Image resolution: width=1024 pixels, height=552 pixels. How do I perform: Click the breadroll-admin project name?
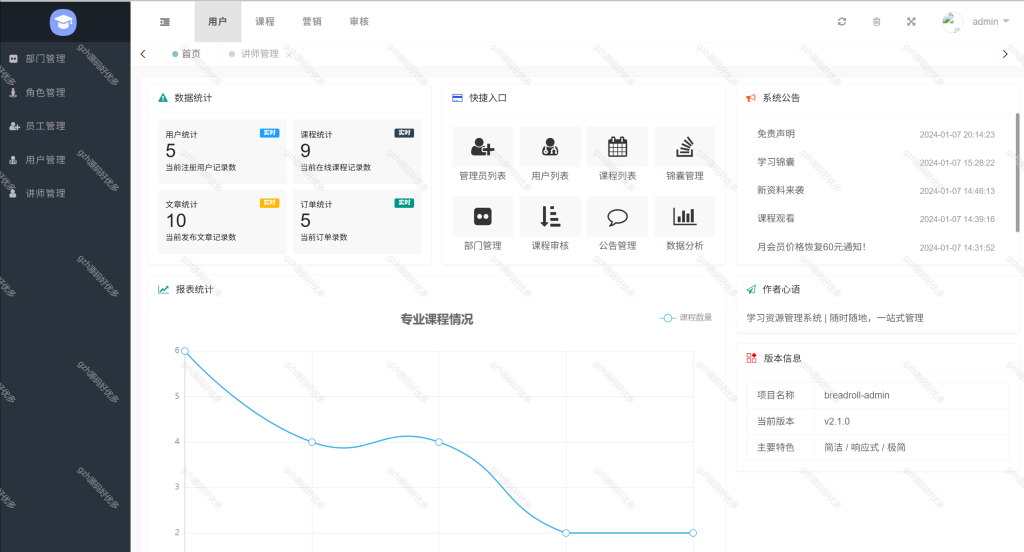pyautogui.click(x=857, y=395)
